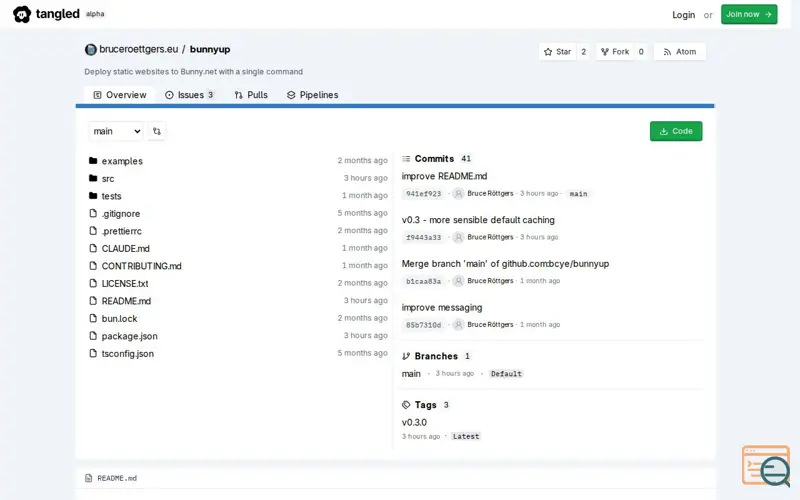Open commit 'Merge branch main of github.com:bcye/bunnyup'
The height and width of the screenshot is (500, 800).
(505, 264)
